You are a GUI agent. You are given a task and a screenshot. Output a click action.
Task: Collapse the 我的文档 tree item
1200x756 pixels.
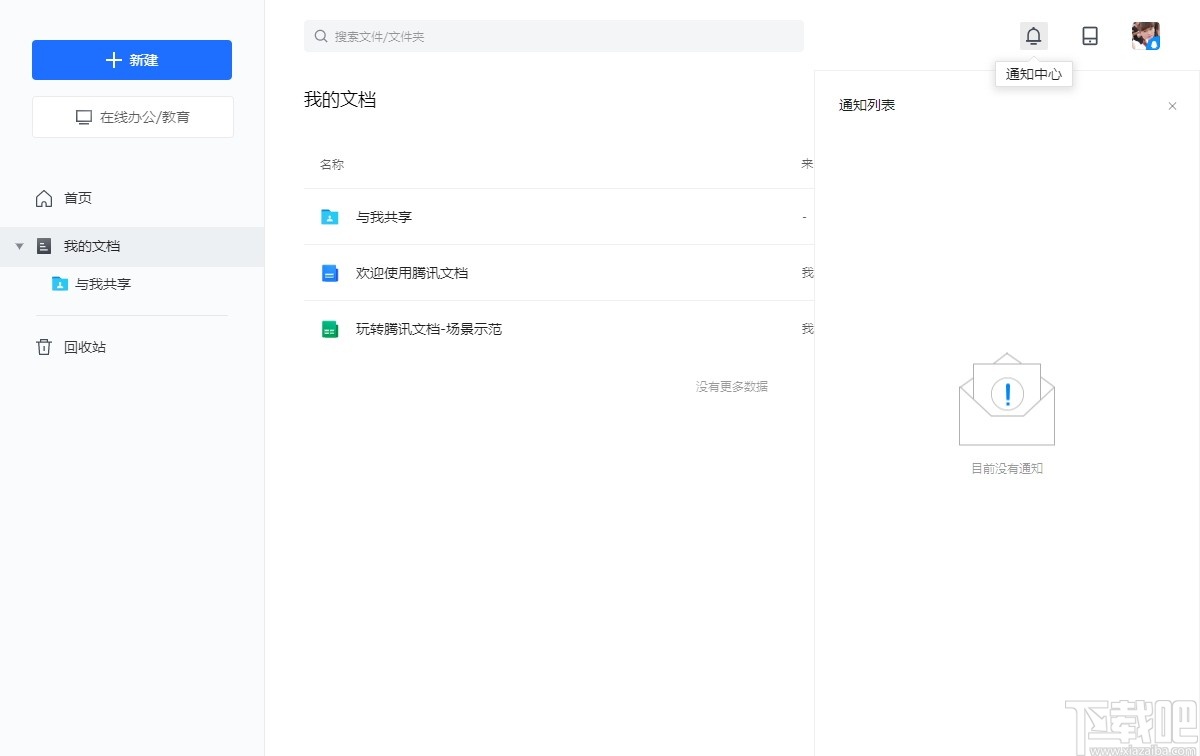tap(20, 246)
